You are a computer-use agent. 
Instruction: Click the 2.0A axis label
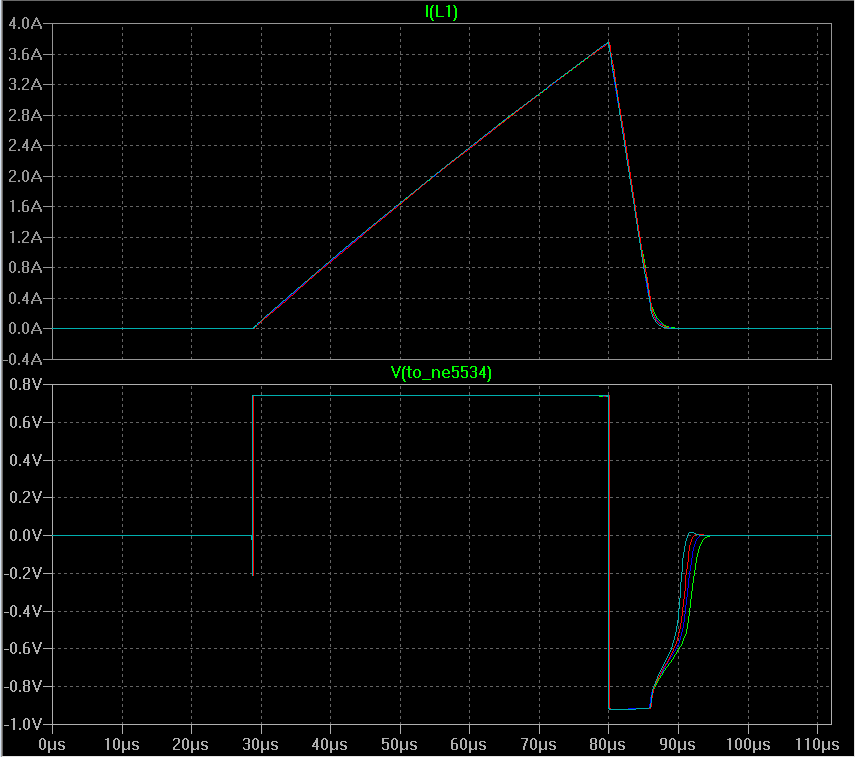25,176
